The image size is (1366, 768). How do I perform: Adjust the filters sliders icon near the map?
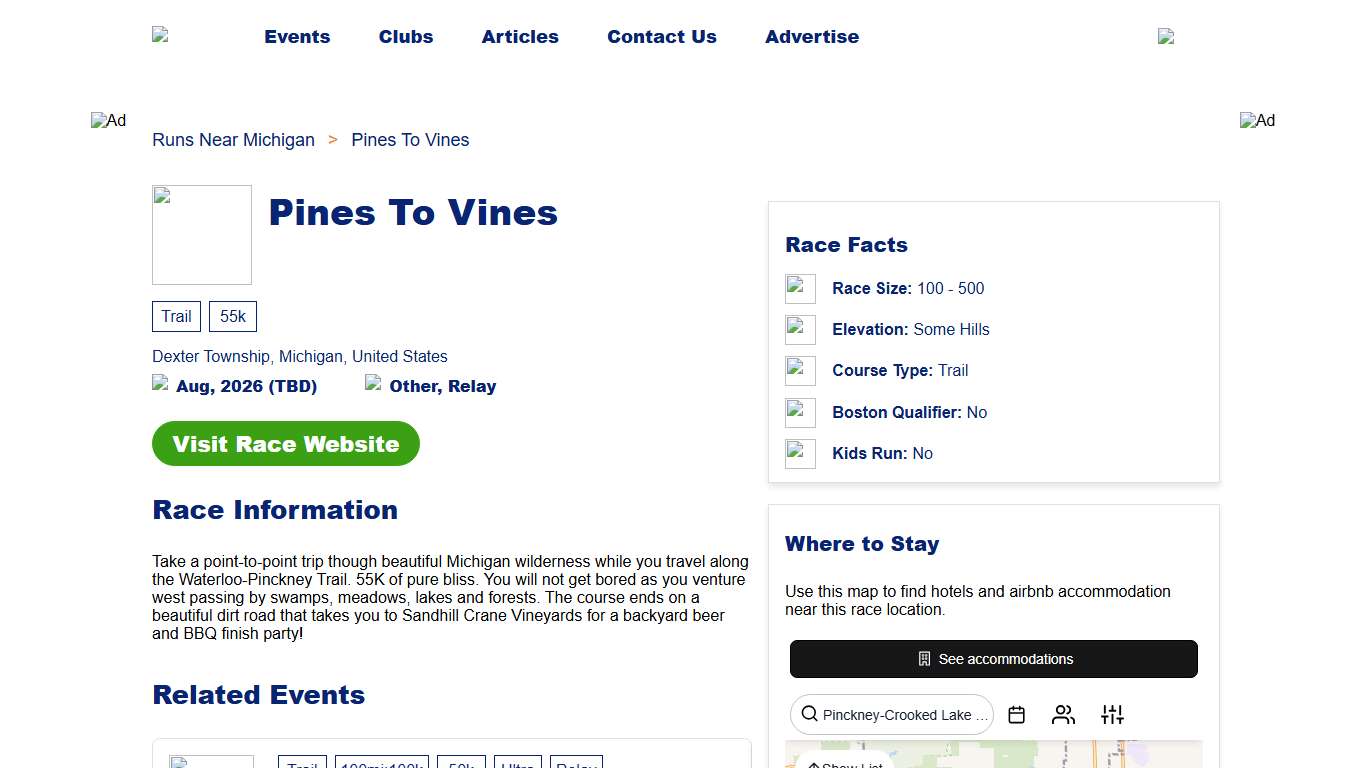[x=1112, y=714]
